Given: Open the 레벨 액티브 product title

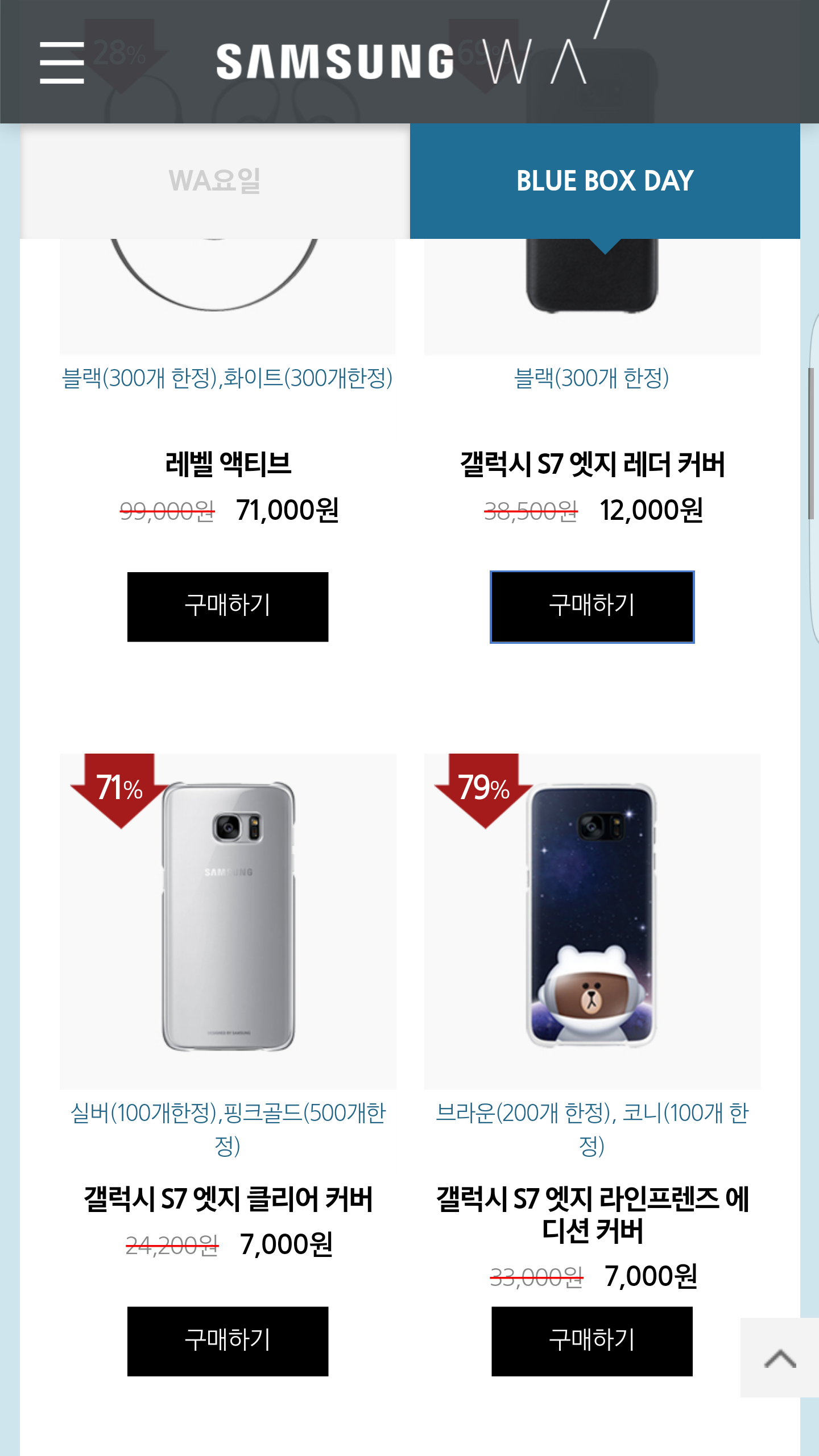Looking at the screenshot, I should [228, 464].
